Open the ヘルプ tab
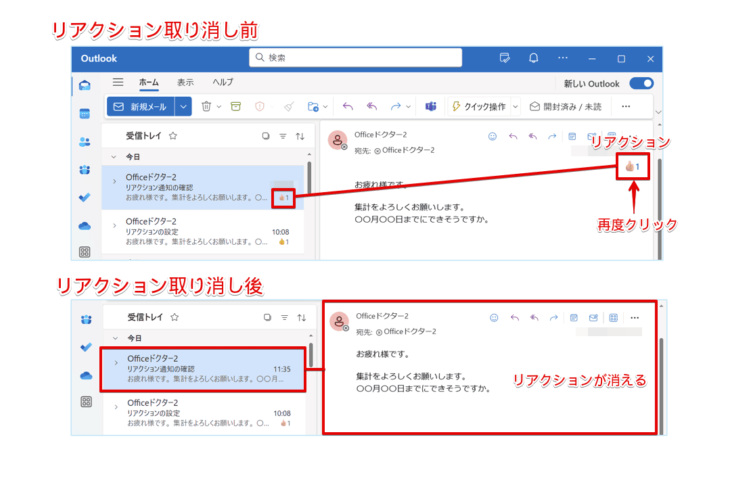This screenshot has width=730, height=486. [222, 82]
